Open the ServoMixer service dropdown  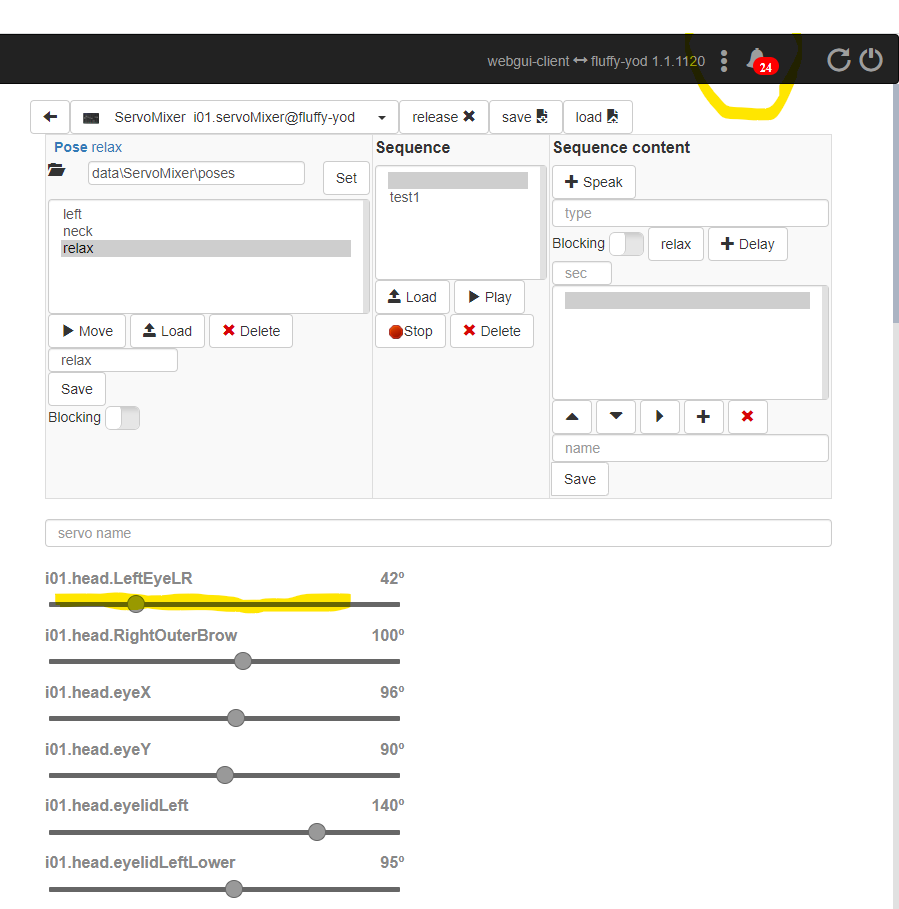click(381, 116)
